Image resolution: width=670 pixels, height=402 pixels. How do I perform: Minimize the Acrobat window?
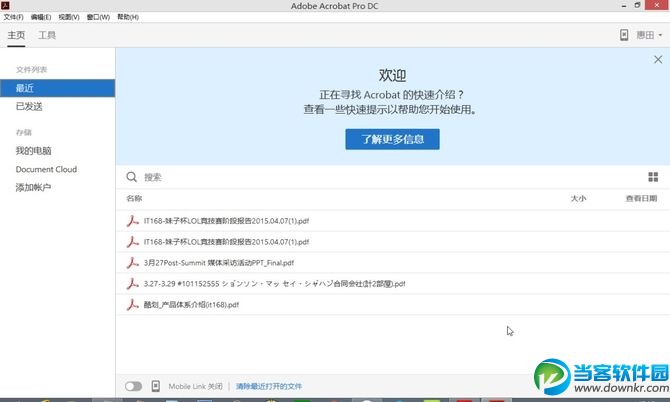coord(624,6)
